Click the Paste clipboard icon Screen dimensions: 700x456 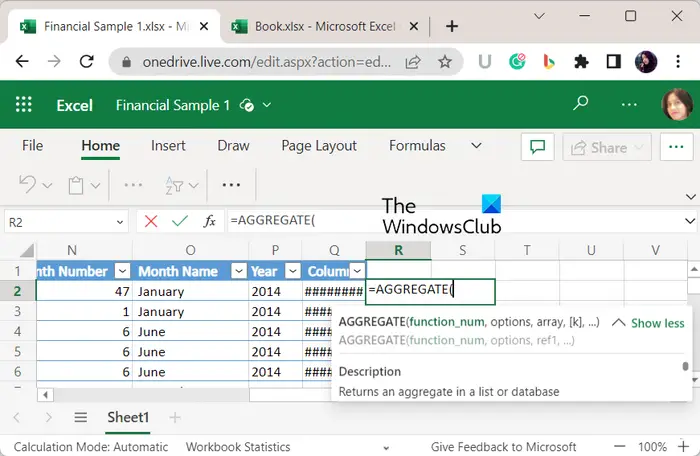click(x=75, y=185)
